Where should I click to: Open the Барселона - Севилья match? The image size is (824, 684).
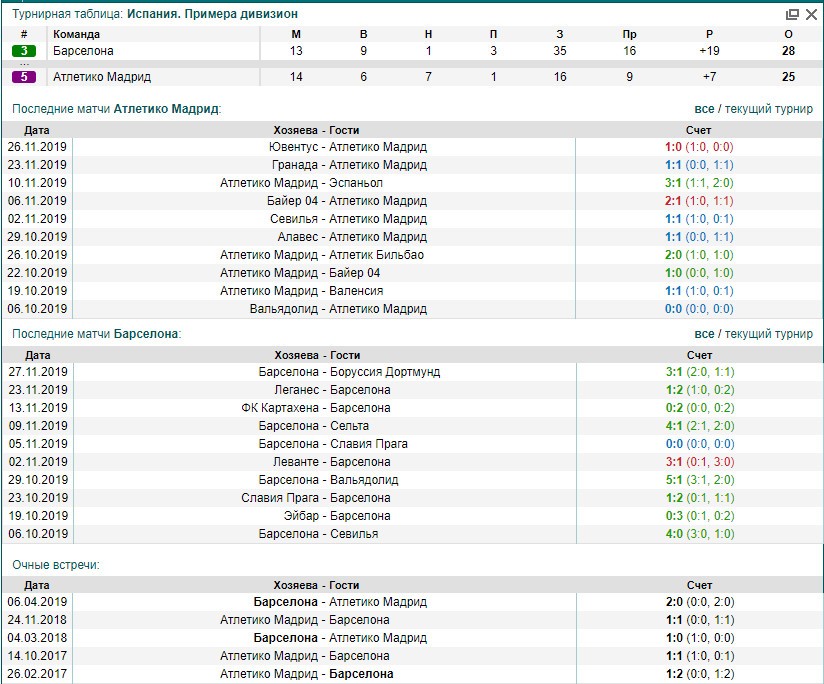318,534
